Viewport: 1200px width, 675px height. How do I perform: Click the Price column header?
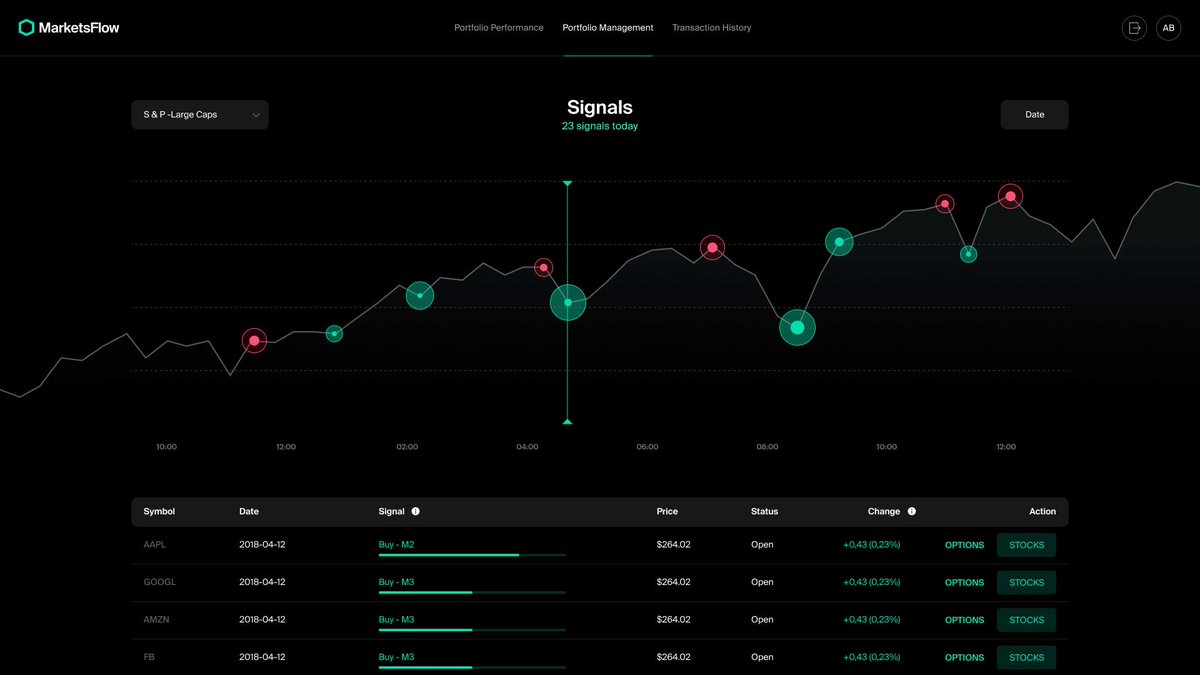pos(667,511)
